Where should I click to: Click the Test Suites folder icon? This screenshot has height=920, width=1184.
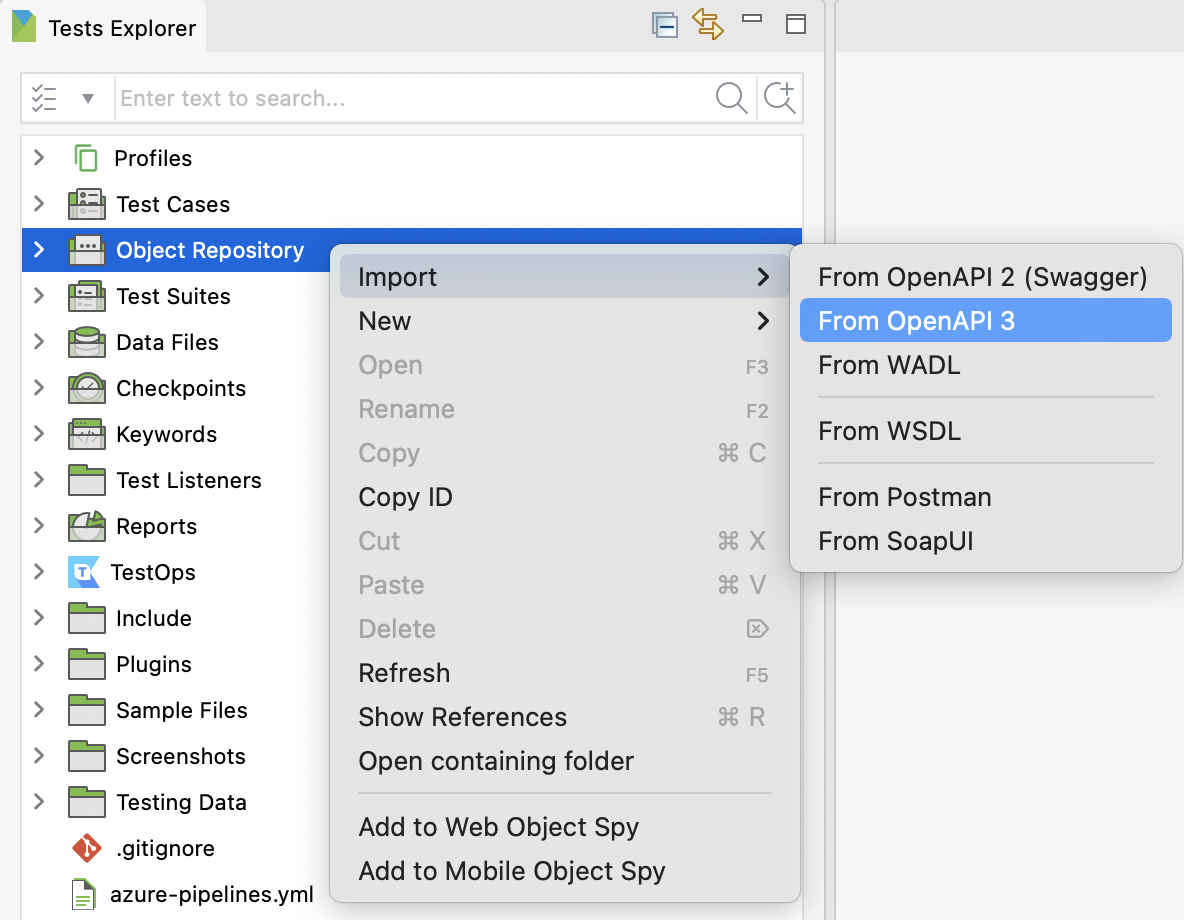[x=87, y=296]
